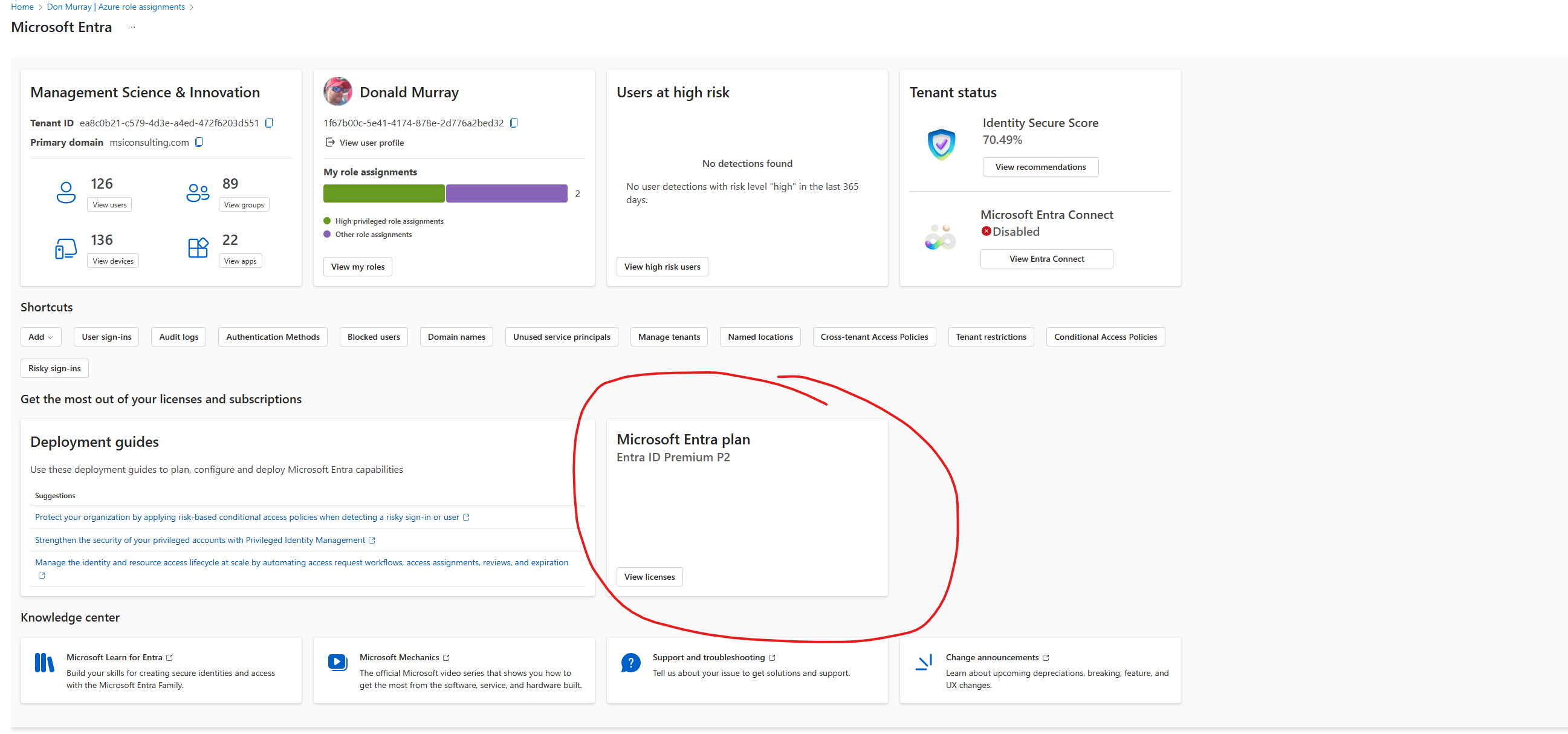Open View devices
This screenshot has width=1568, height=734.
[x=112, y=261]
